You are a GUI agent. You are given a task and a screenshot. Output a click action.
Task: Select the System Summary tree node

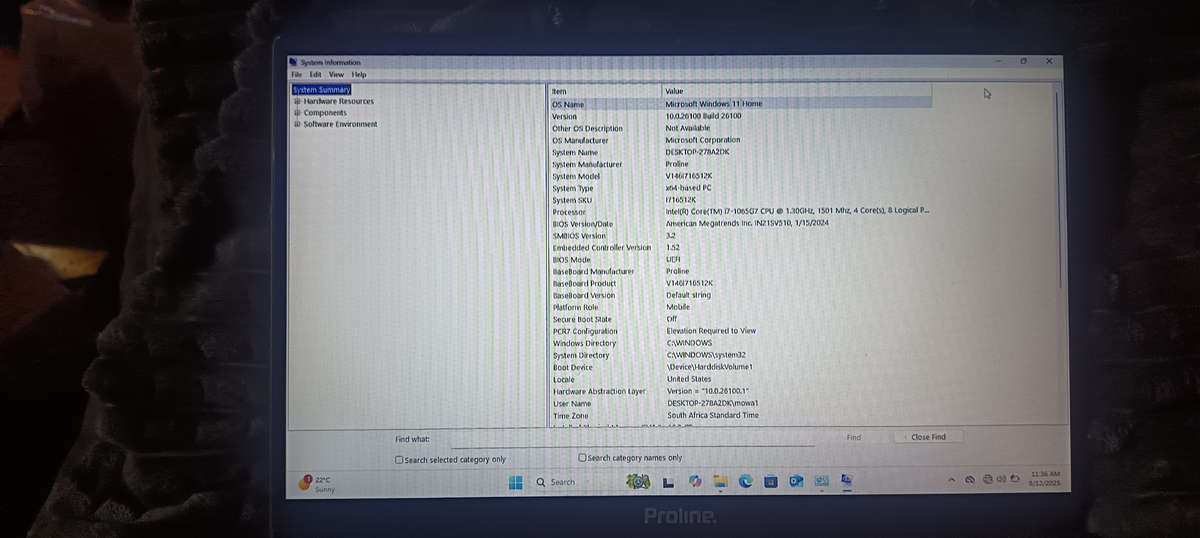click(x=321, y=90)
